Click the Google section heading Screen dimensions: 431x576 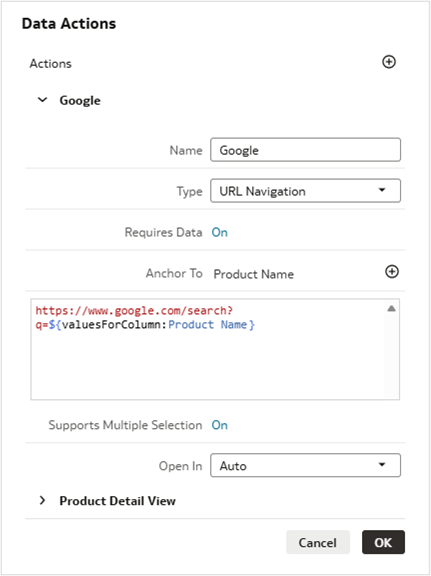[x=80, y=100]
